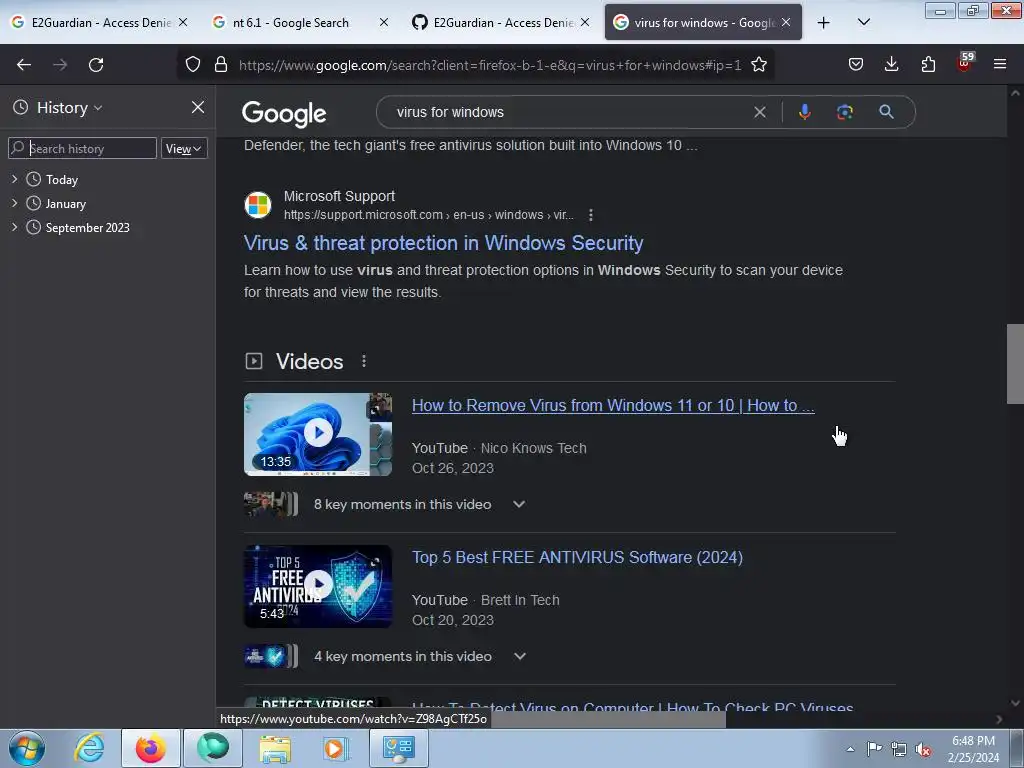Close the History sidebar
1024x768 pixels.
197,107
